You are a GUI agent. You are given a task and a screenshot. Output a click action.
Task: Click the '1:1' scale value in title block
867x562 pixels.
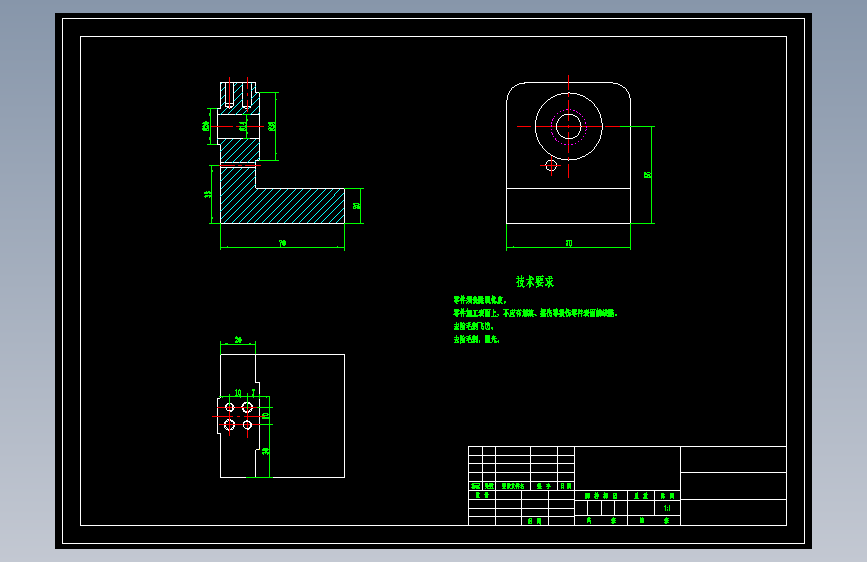tap(667, 508)
